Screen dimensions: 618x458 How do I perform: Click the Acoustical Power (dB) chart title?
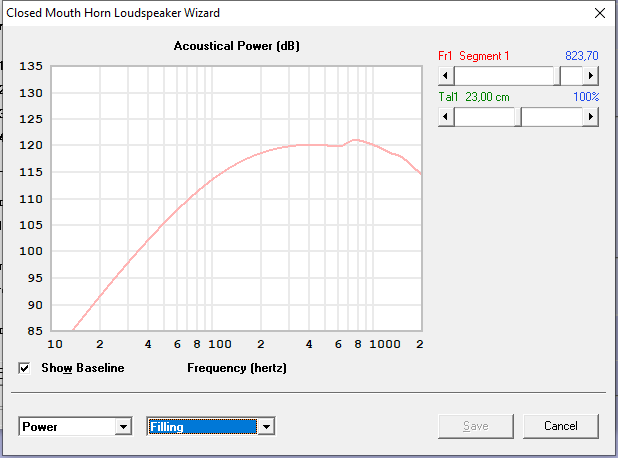click(x=236, y=46)
